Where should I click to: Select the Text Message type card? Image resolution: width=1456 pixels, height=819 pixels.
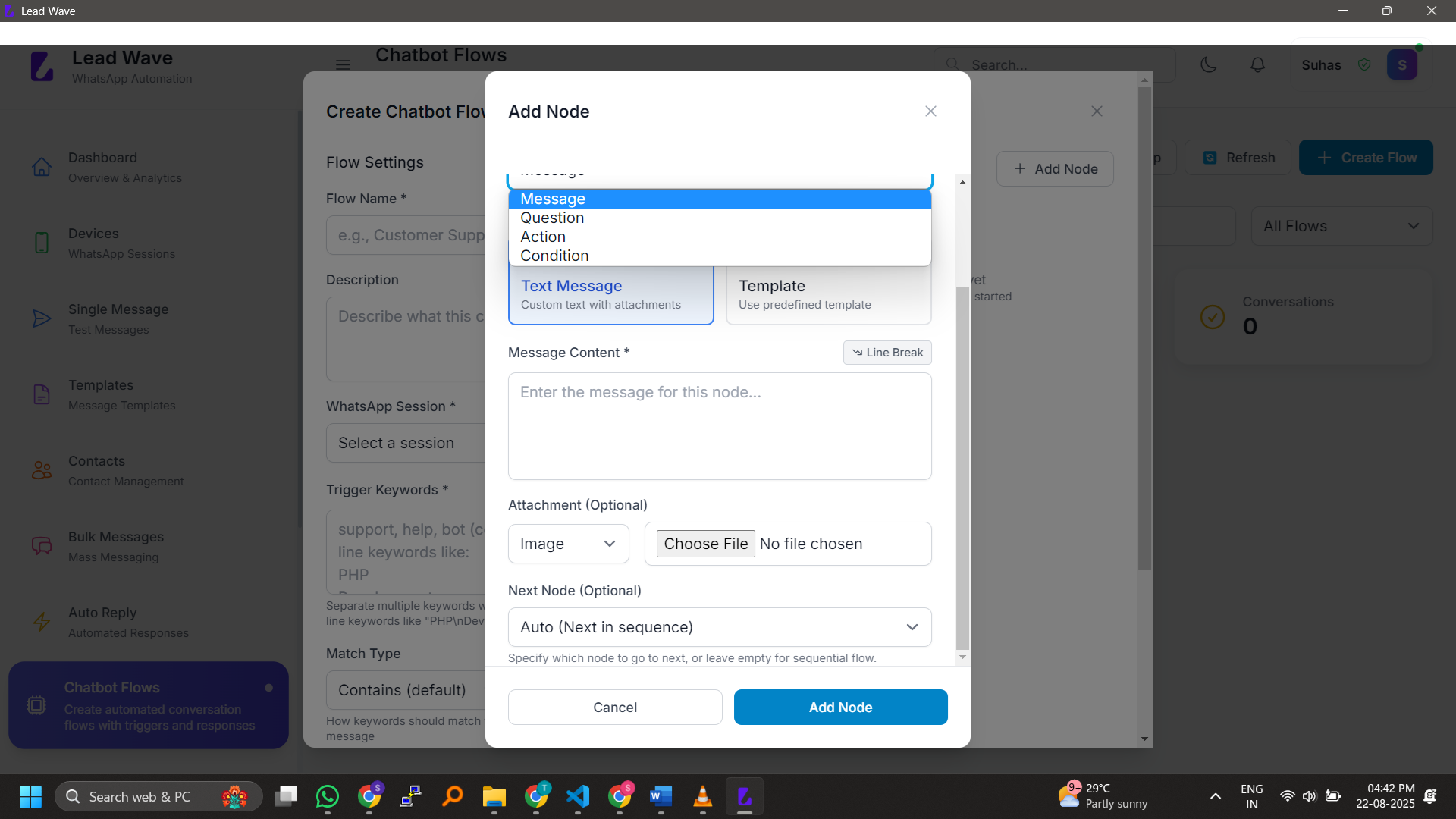click(610, 295)
